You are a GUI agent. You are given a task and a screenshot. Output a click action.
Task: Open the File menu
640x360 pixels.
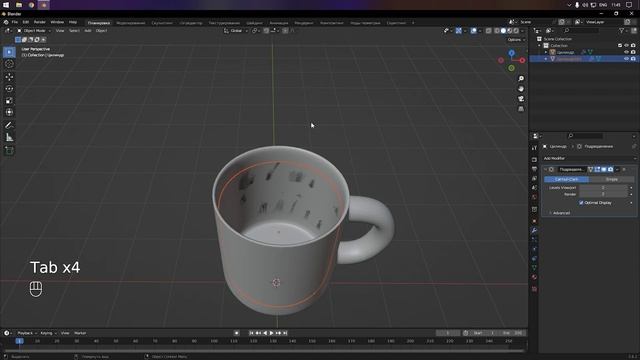(15, 22)
